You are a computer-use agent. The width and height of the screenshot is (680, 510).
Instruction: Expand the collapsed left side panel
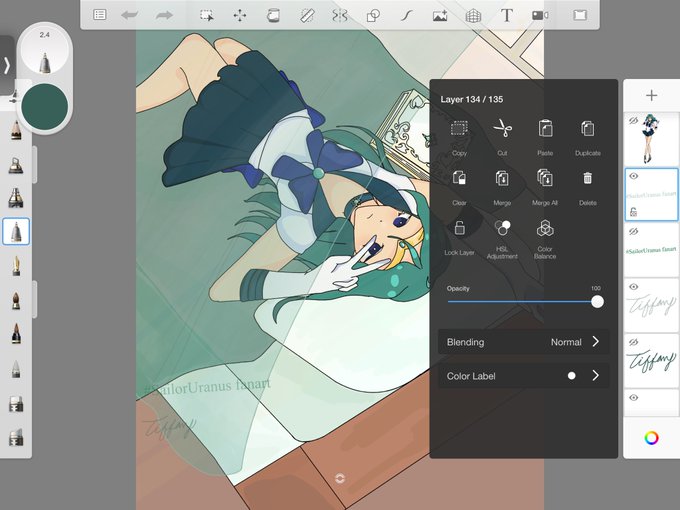click(x=7, y=65)
